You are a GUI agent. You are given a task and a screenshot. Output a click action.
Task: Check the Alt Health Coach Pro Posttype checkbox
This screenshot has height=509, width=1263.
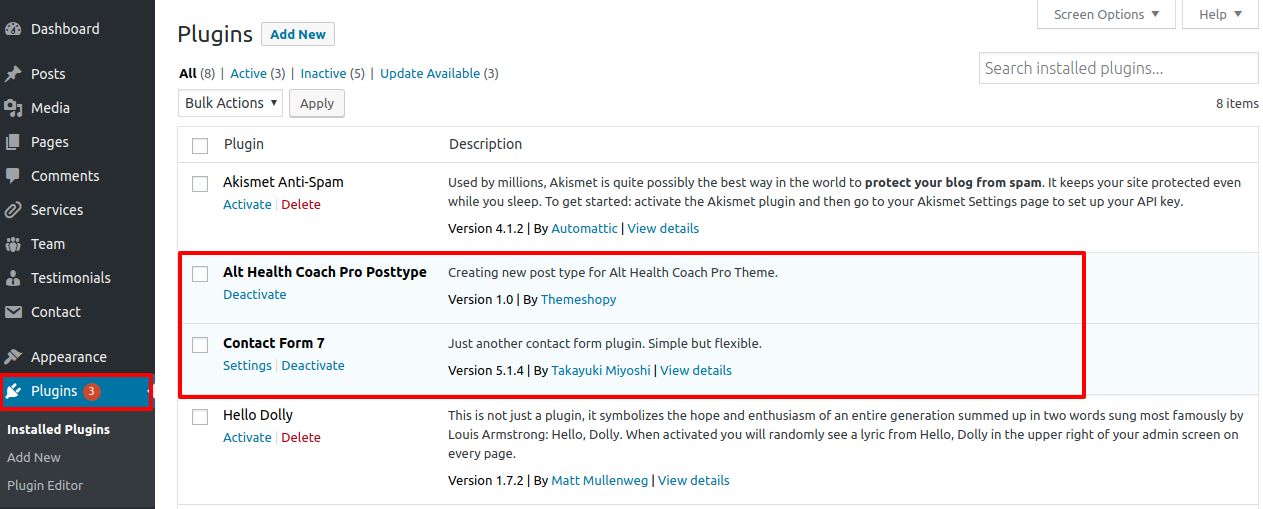200,274
